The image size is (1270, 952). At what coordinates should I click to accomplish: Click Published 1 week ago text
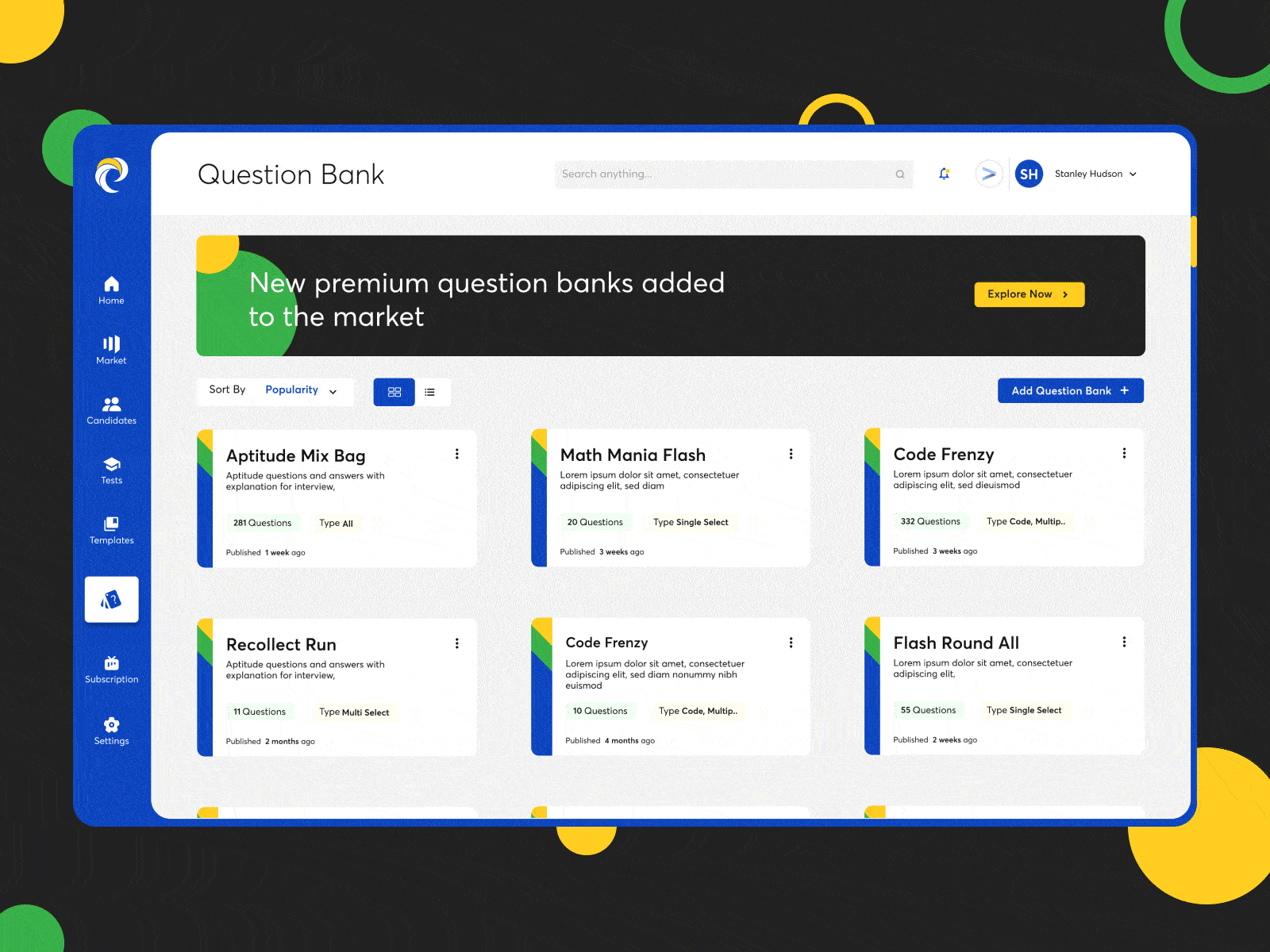point(265,553)
